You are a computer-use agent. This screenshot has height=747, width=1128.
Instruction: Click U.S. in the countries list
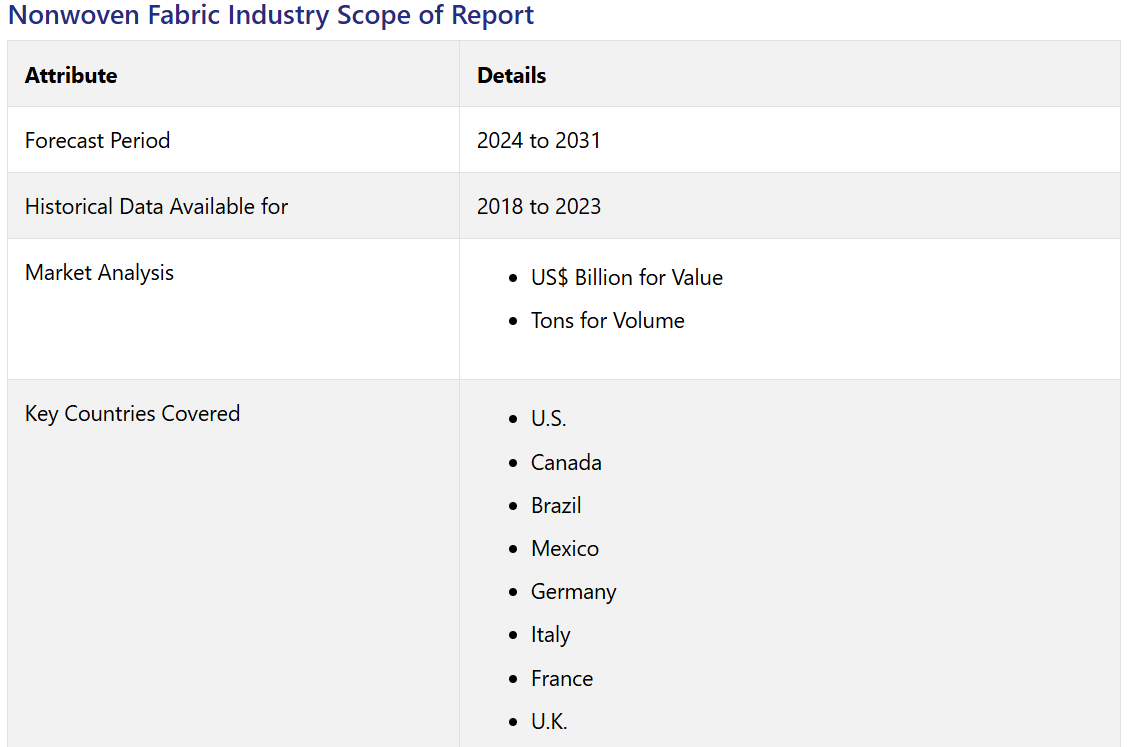coord(548,418)
